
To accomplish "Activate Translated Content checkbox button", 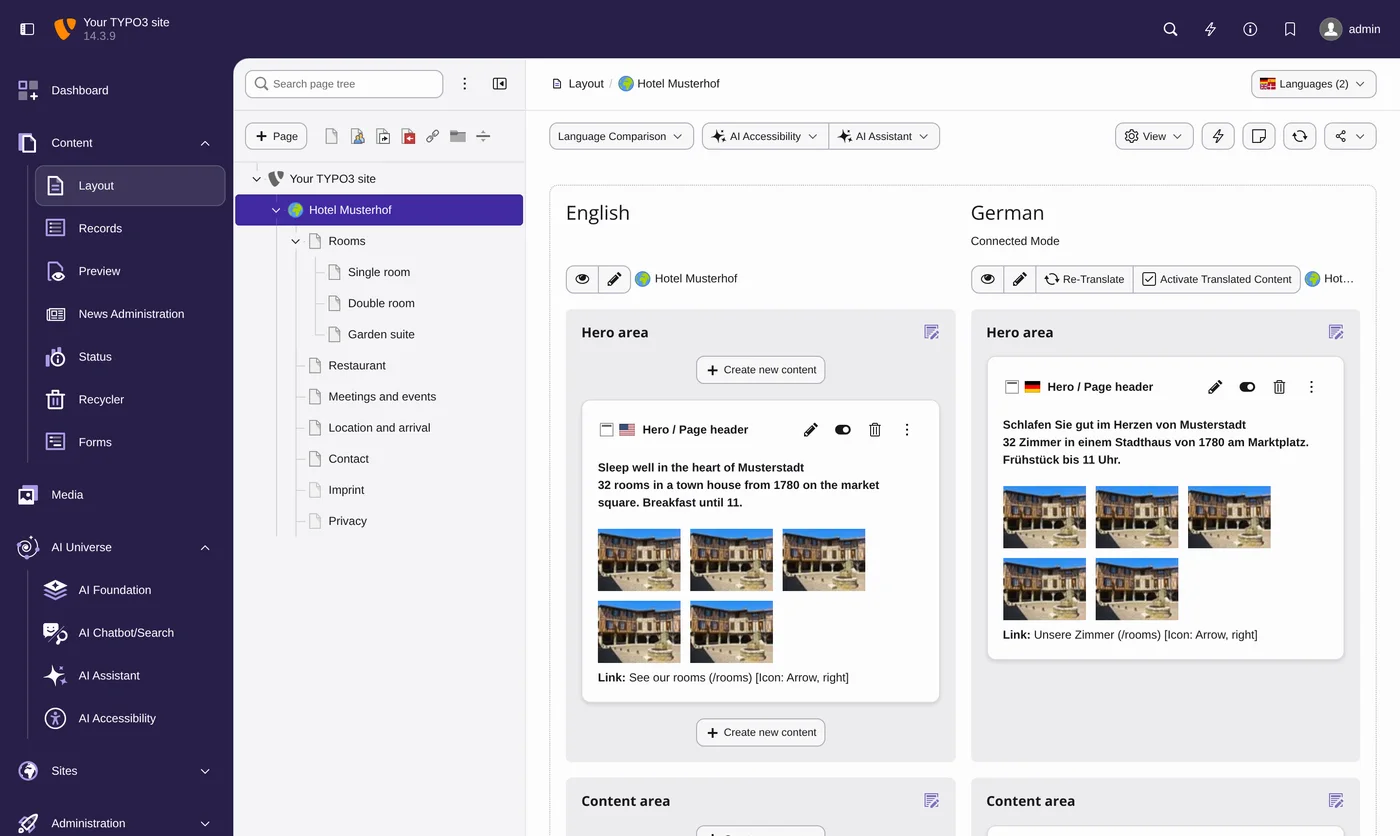I will click(1216, 279).
